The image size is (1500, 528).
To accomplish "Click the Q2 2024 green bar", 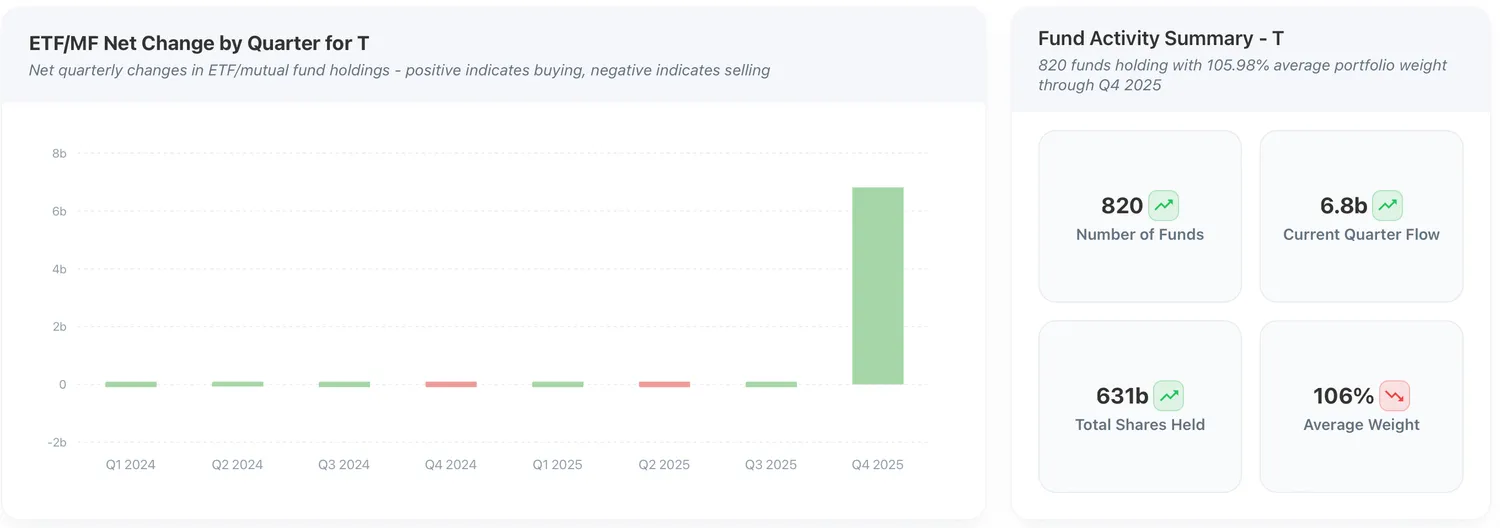I will click(238, 384).
